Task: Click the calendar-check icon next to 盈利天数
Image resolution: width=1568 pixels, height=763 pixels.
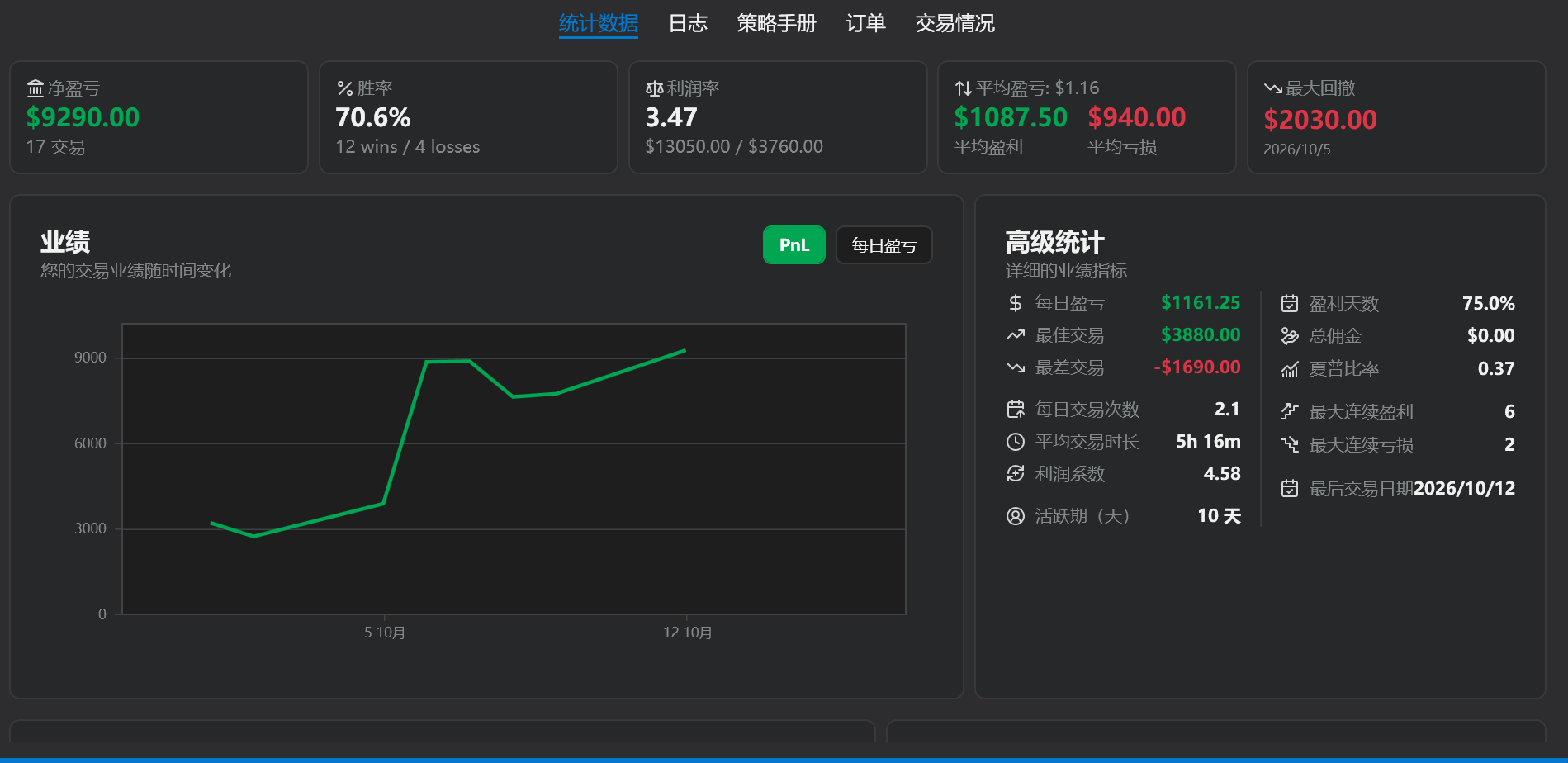Action: click(1290, 304)
